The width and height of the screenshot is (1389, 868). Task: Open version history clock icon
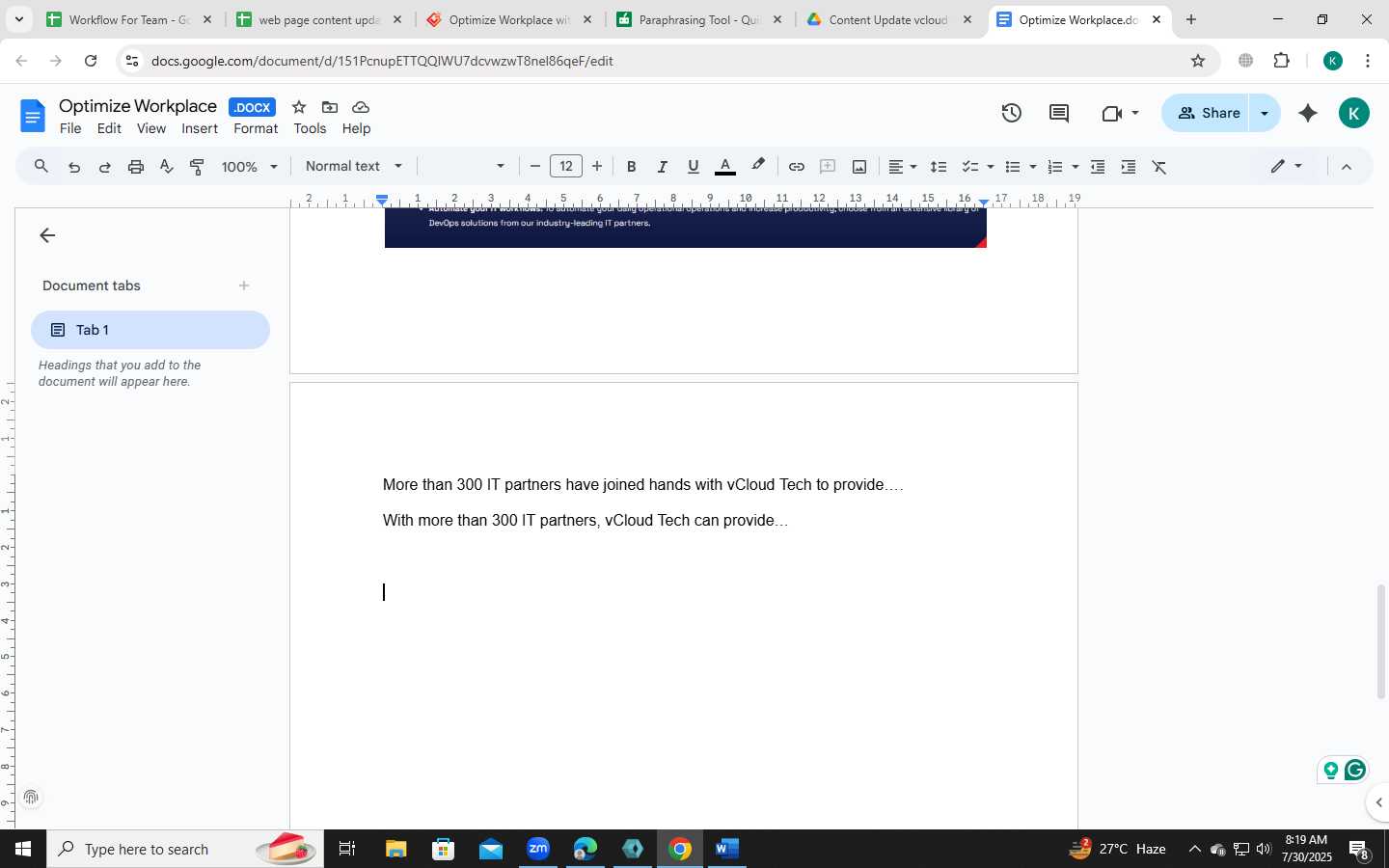pyautogui.click(x=1011, y=113)
